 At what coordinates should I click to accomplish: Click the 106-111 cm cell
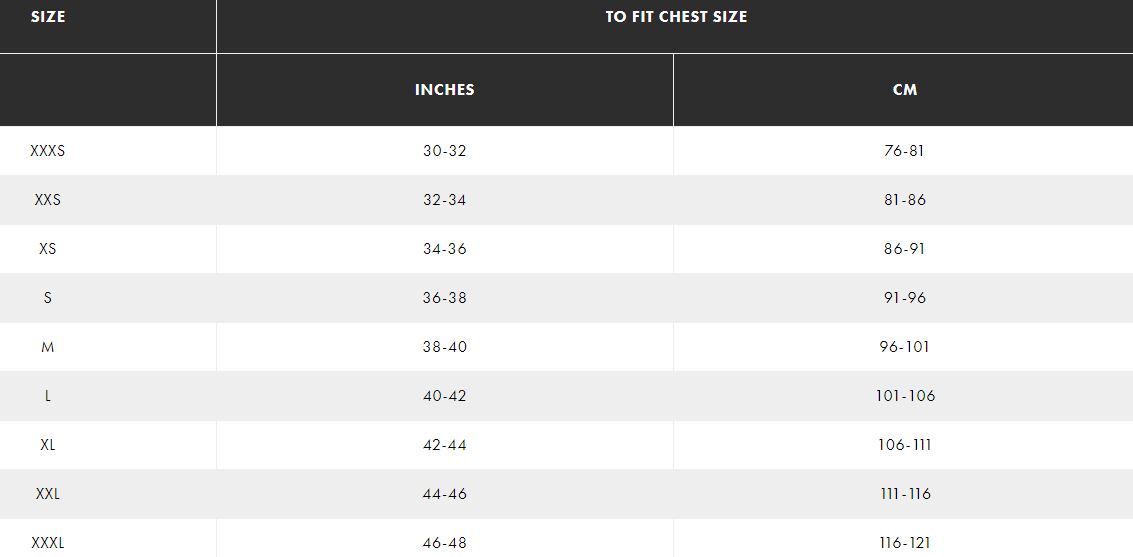pos(905,445)
